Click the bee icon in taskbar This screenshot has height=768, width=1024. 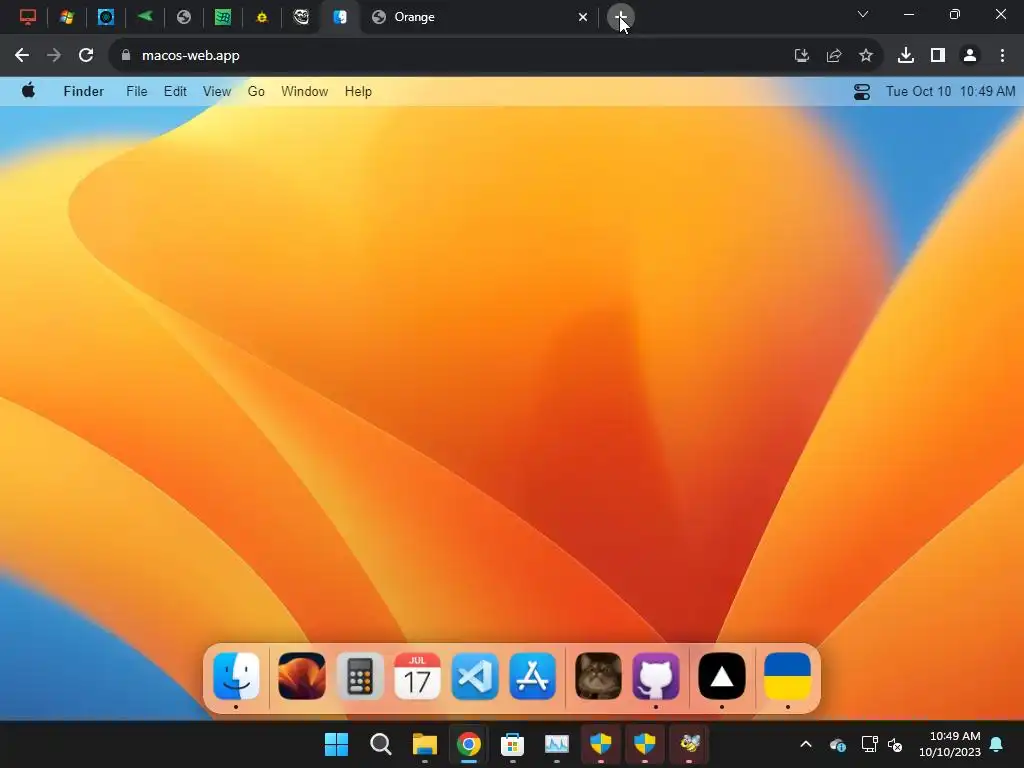point(690,744)
